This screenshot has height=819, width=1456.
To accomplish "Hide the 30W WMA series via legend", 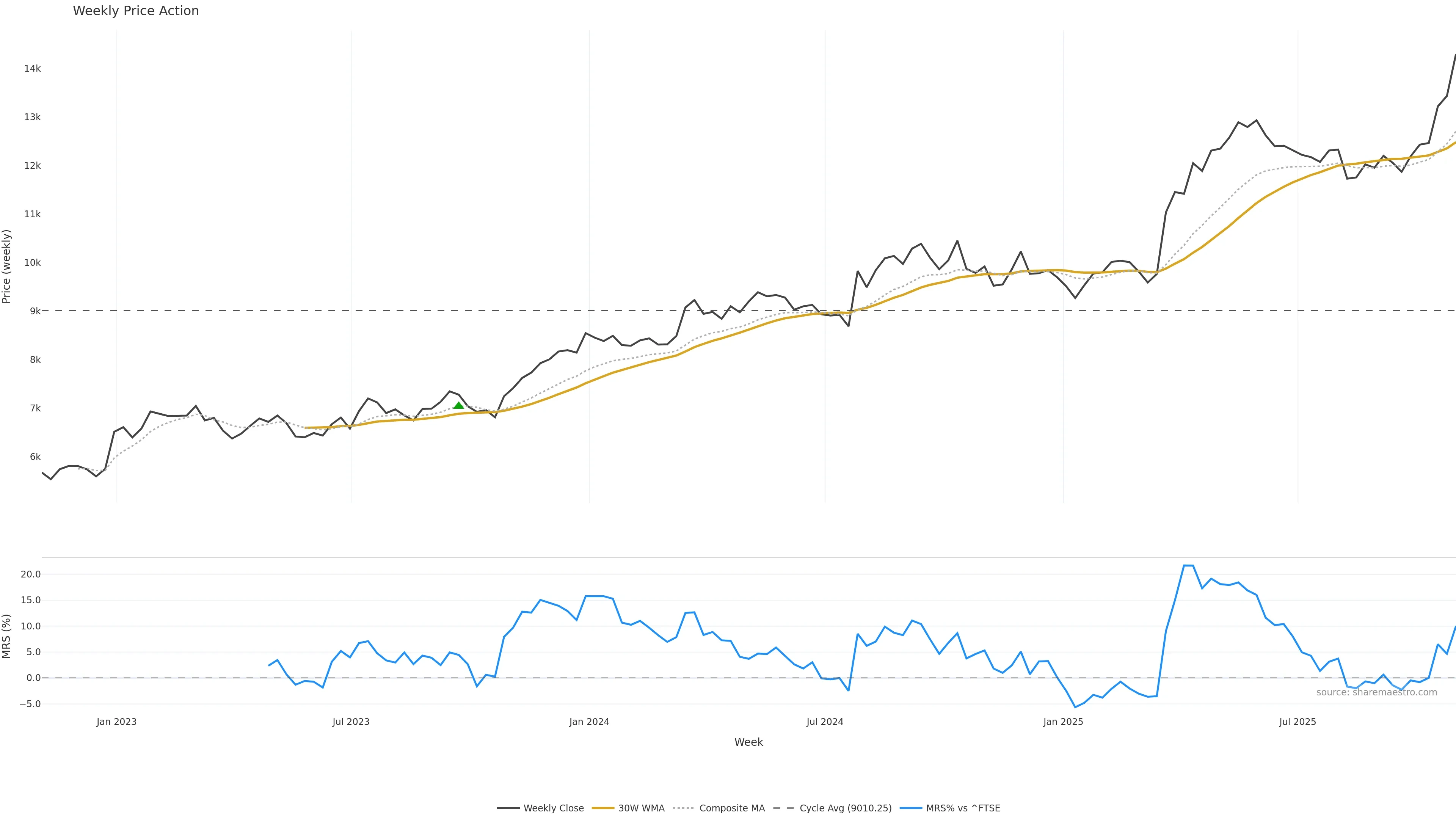I will pyautogui.click(x=641, y=808).
